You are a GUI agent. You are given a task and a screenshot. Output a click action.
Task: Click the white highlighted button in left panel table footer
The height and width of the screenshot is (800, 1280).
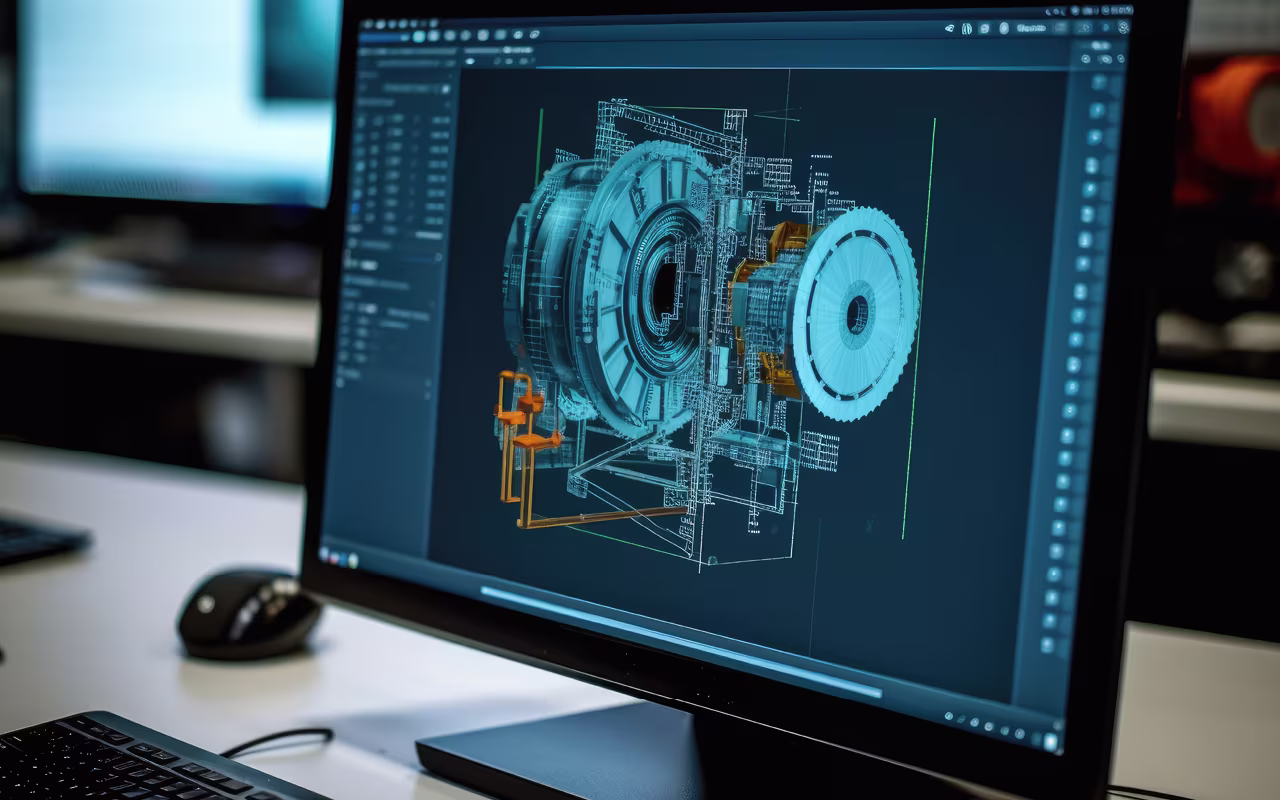click(428, 235)
